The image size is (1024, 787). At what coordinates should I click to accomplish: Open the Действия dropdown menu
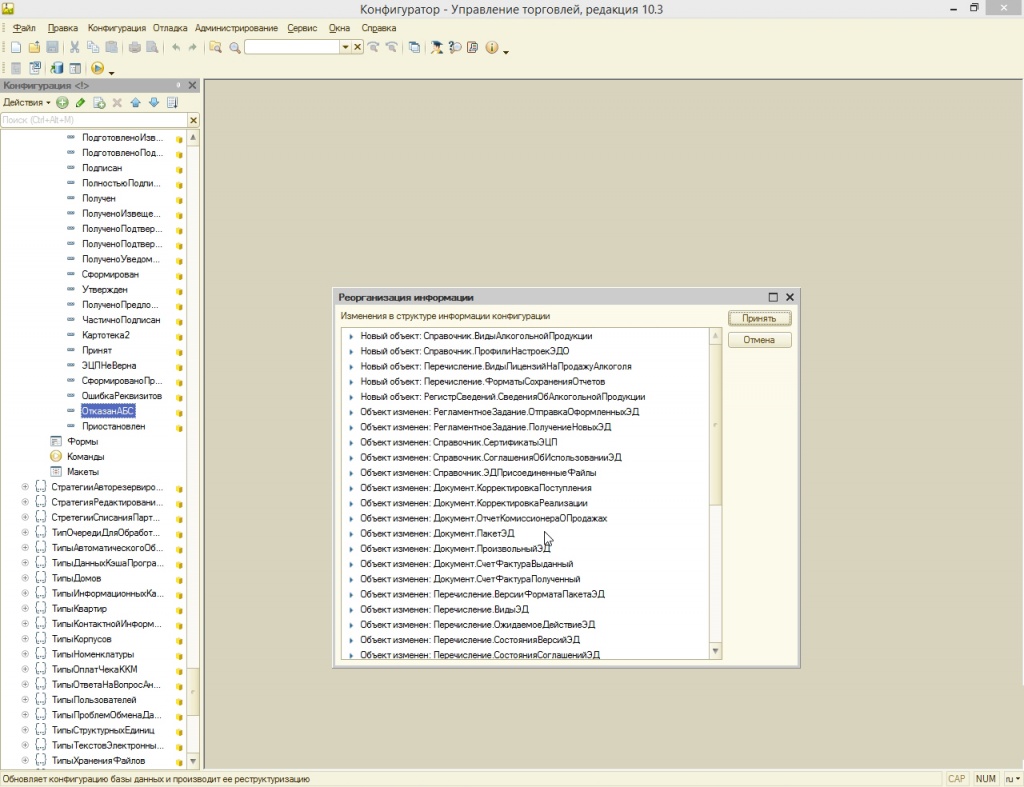[26, 103]
